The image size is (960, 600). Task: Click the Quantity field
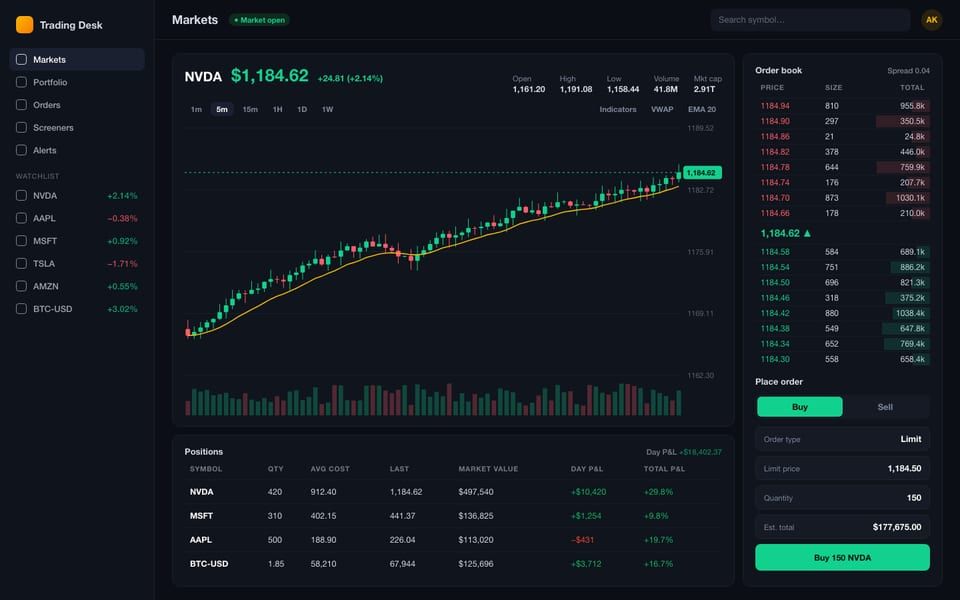842,498
